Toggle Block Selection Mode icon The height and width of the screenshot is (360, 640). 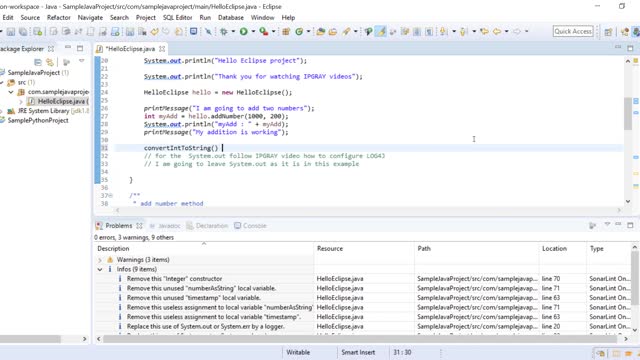(417, 31)
